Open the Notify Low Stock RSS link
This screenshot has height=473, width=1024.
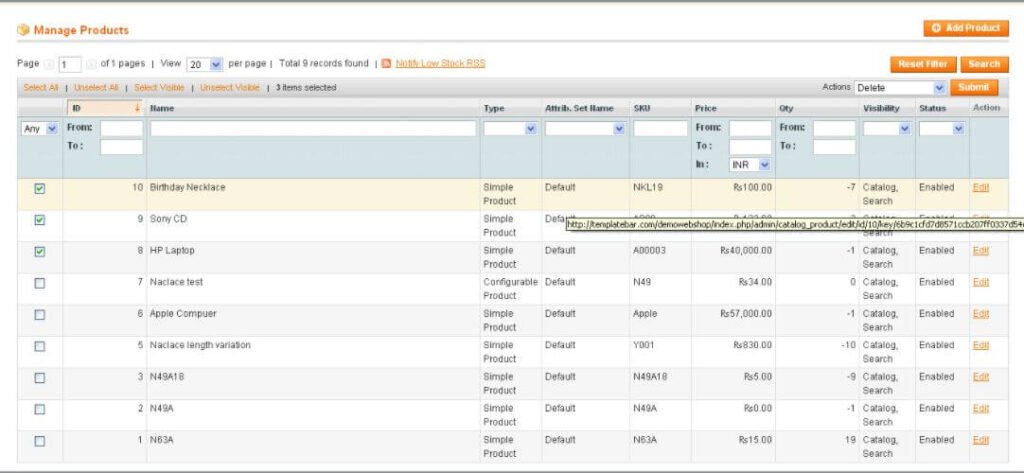[440, 63]
